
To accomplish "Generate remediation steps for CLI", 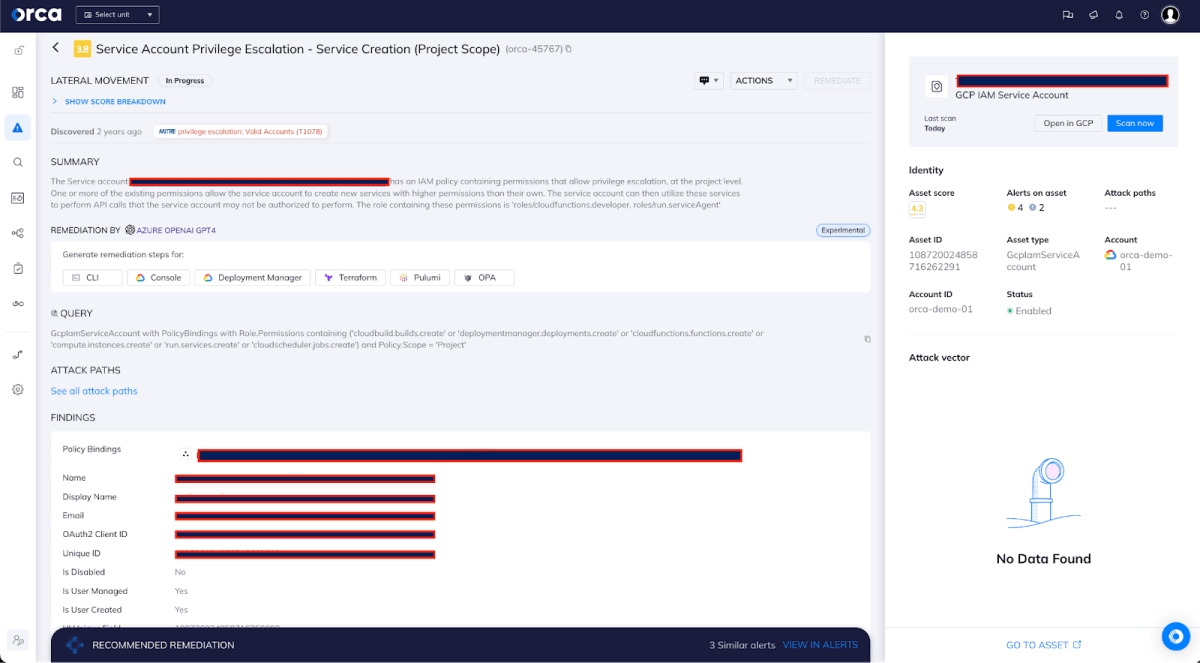I will (x=92, y=277).
